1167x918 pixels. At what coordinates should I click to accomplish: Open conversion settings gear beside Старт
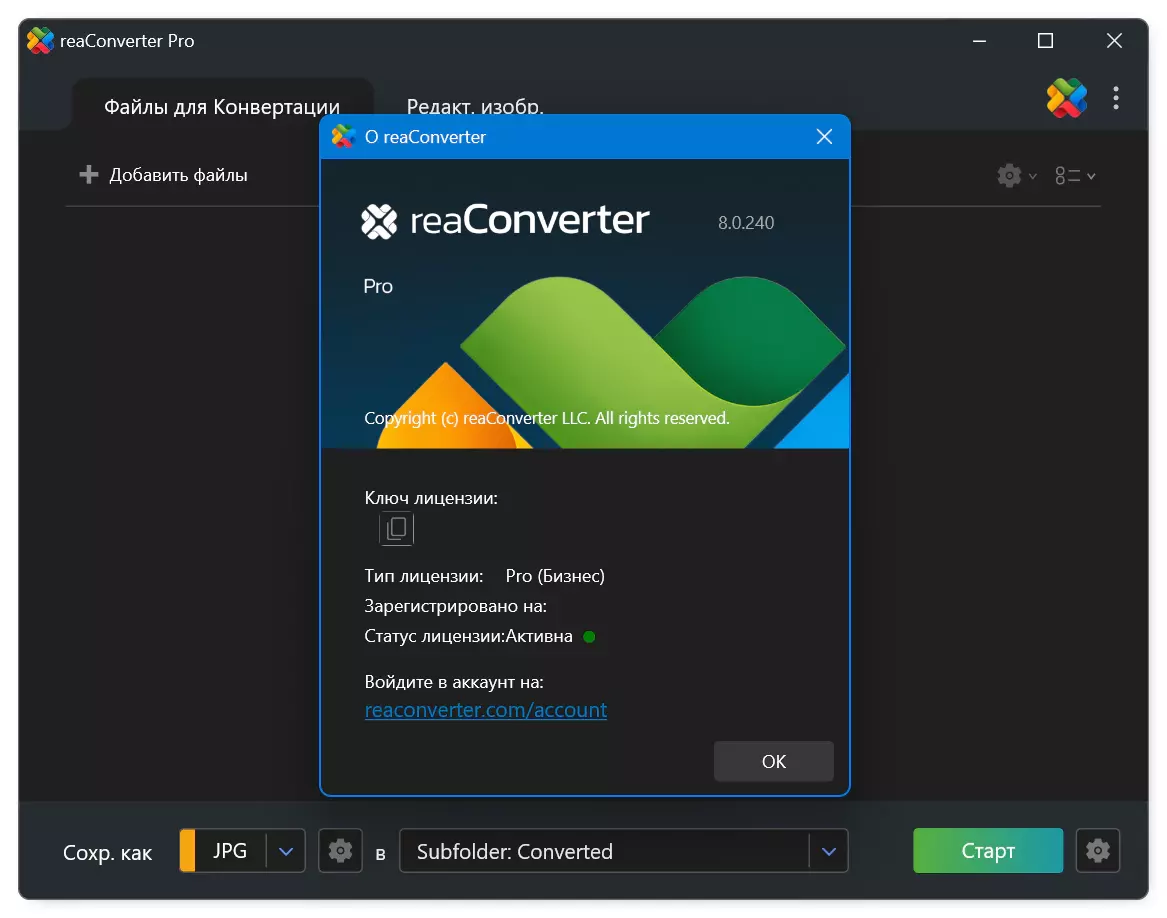pyautogui.click(x=1098, y=850)
